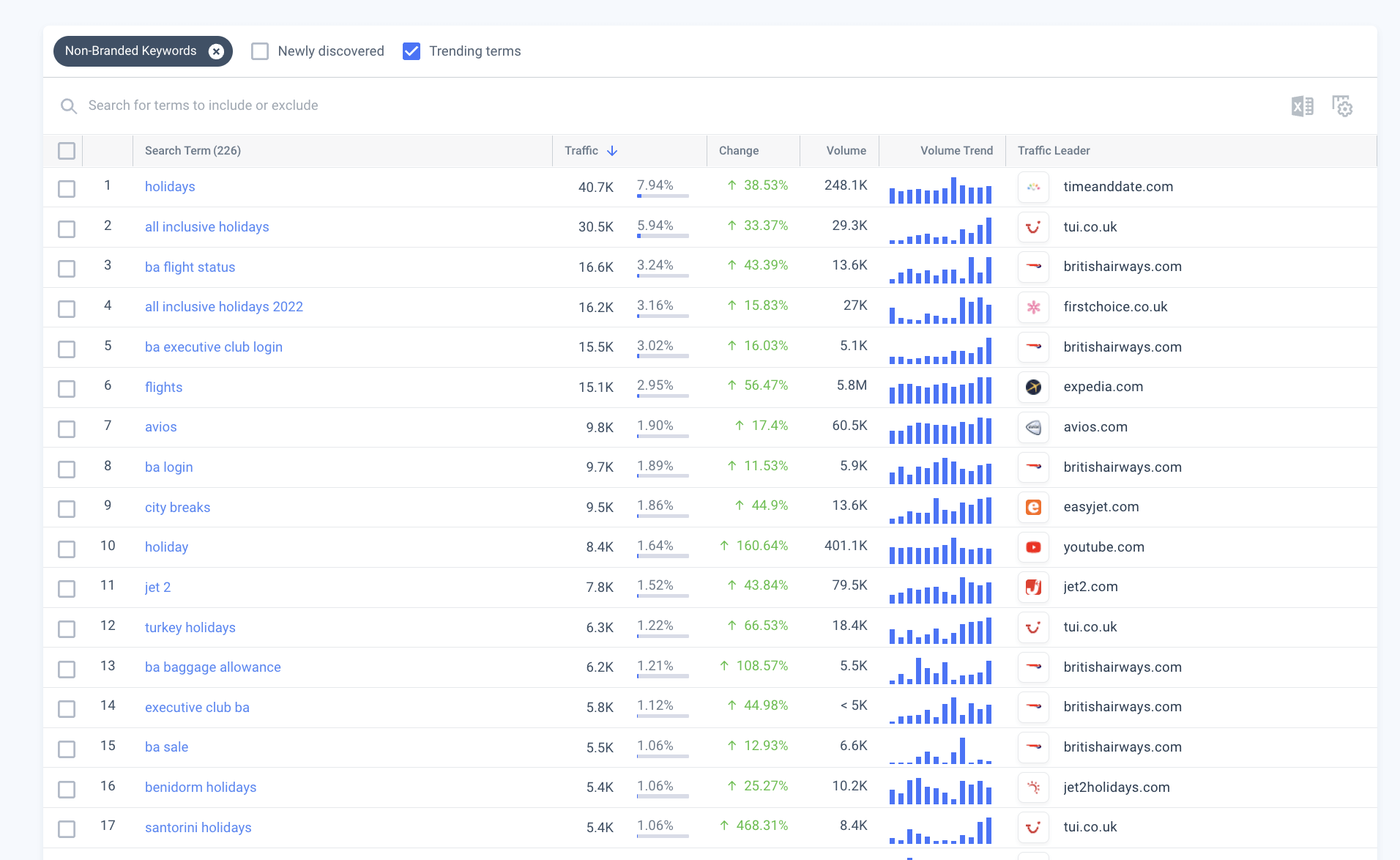Click easyJet logo in city breaks row

1033,507
